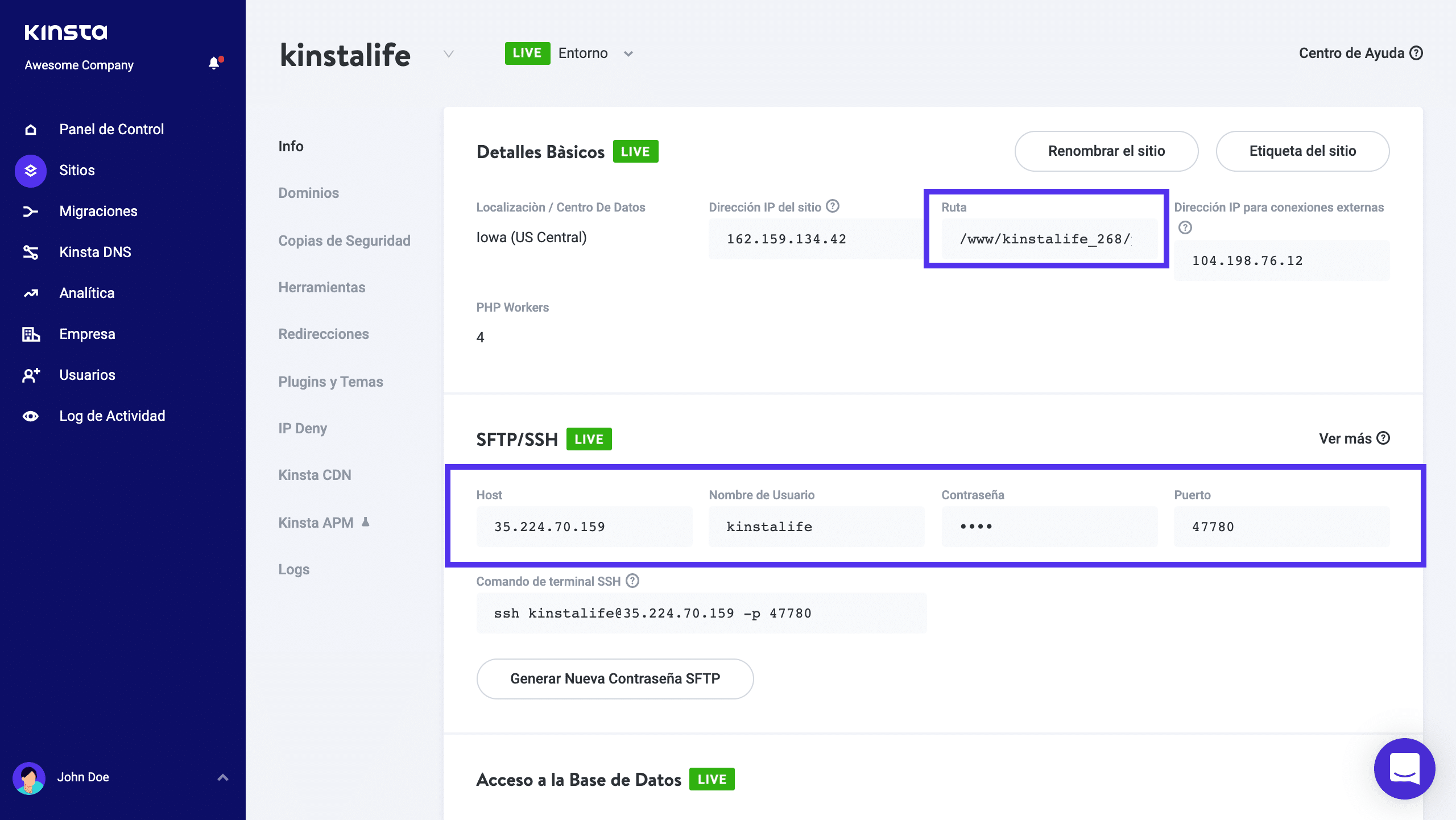Open the Entorno environment dropdown

(x=628, y=54)
